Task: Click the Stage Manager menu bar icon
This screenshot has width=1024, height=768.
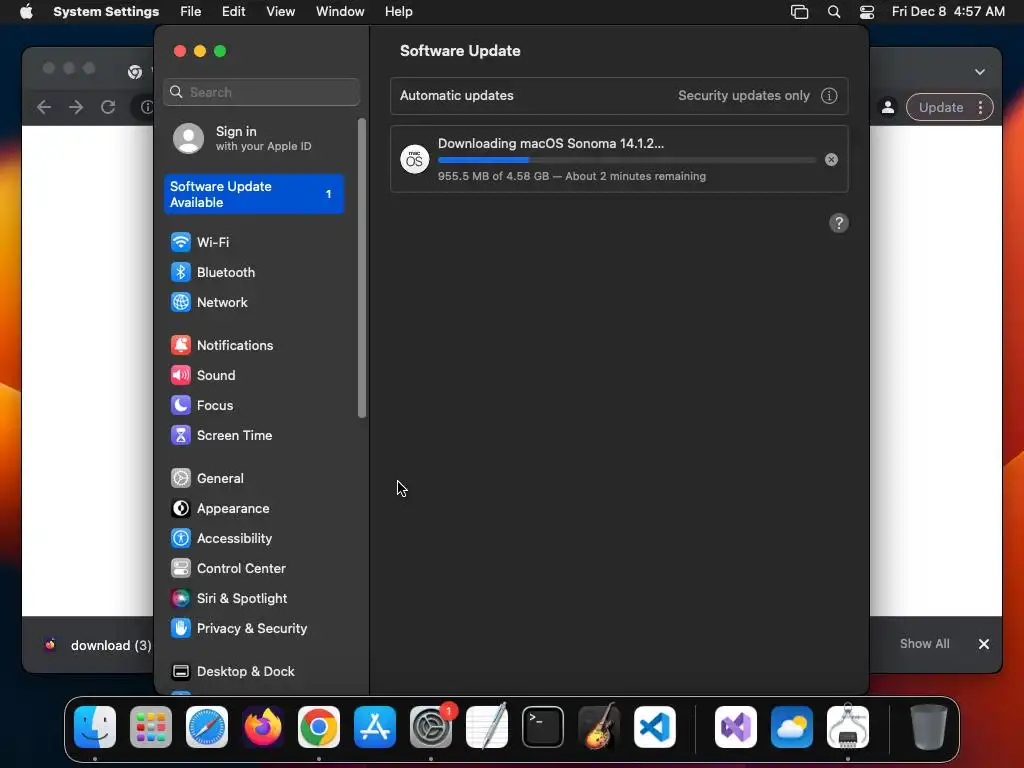Action: [799, 12]
